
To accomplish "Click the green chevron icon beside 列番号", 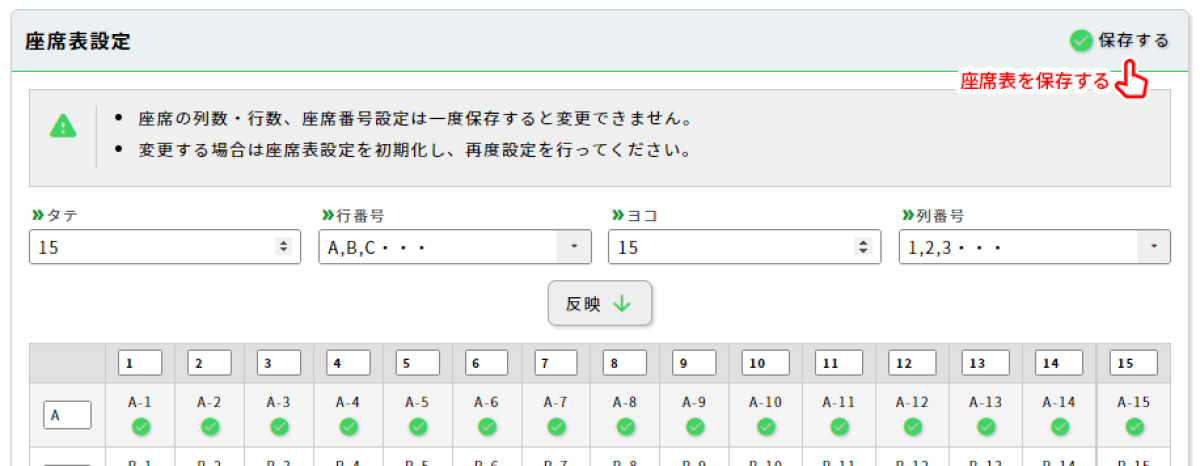I will (907, 215).
